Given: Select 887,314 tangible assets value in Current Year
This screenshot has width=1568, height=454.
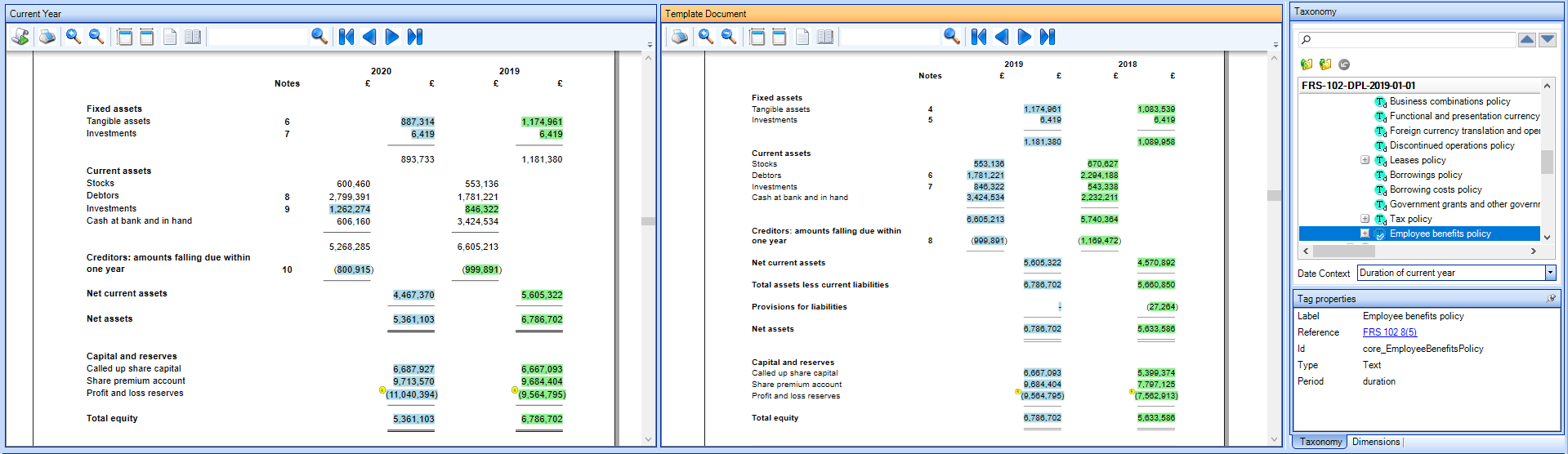Looking at the screenshot, I should click(418, 122).
